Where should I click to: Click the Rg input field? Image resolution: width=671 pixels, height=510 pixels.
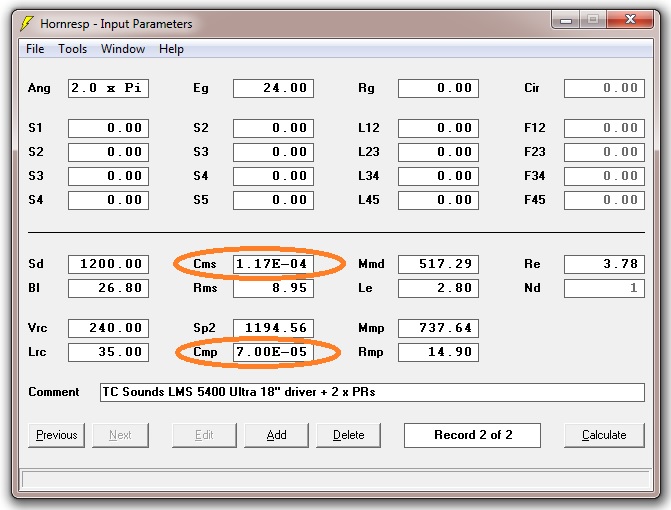tap(438, 88)
